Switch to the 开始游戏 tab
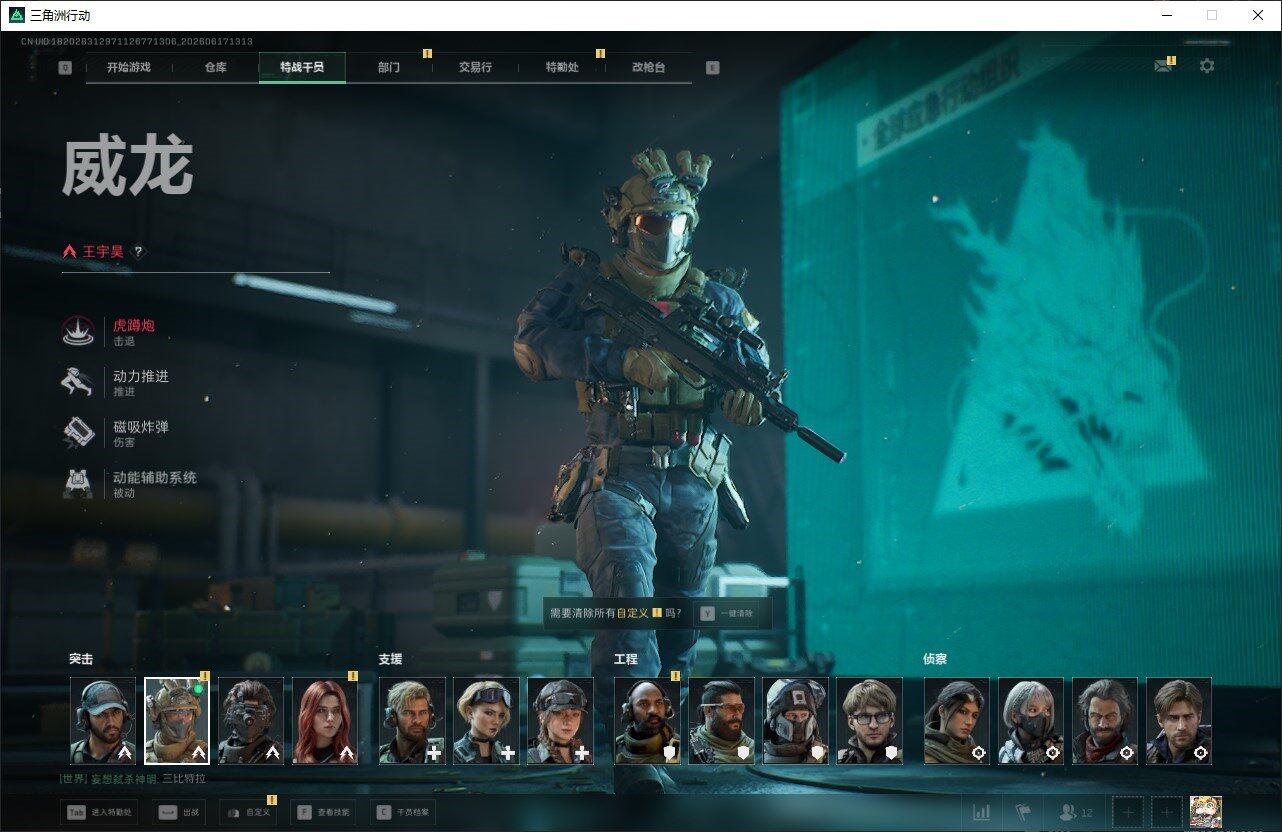1282x832 pixels. click(129, 68)
